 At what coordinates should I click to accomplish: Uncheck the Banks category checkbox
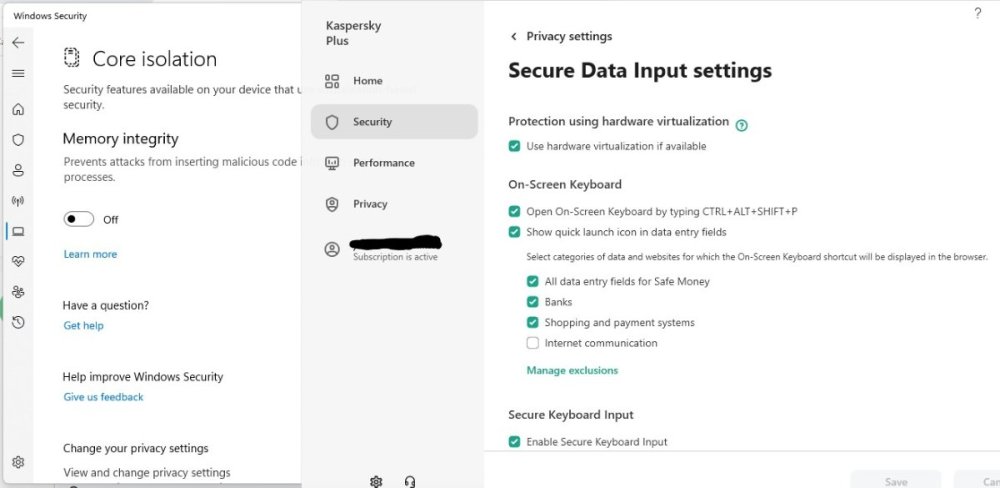click(x=533, y=302)
